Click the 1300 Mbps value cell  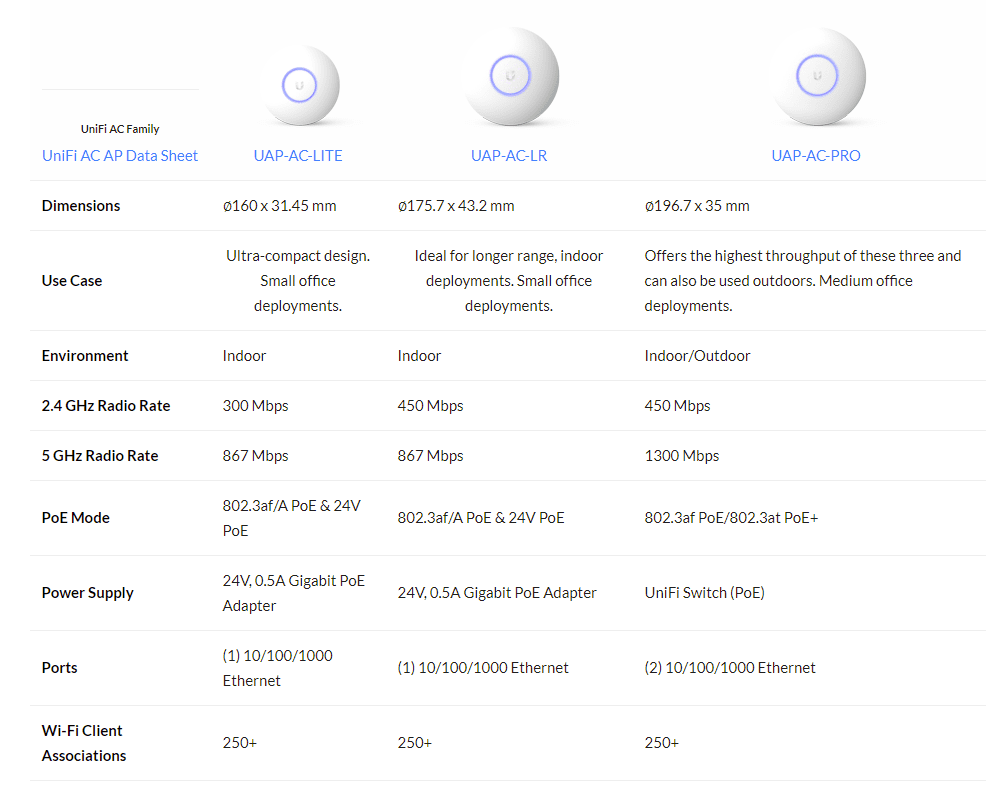pos(682,456)
